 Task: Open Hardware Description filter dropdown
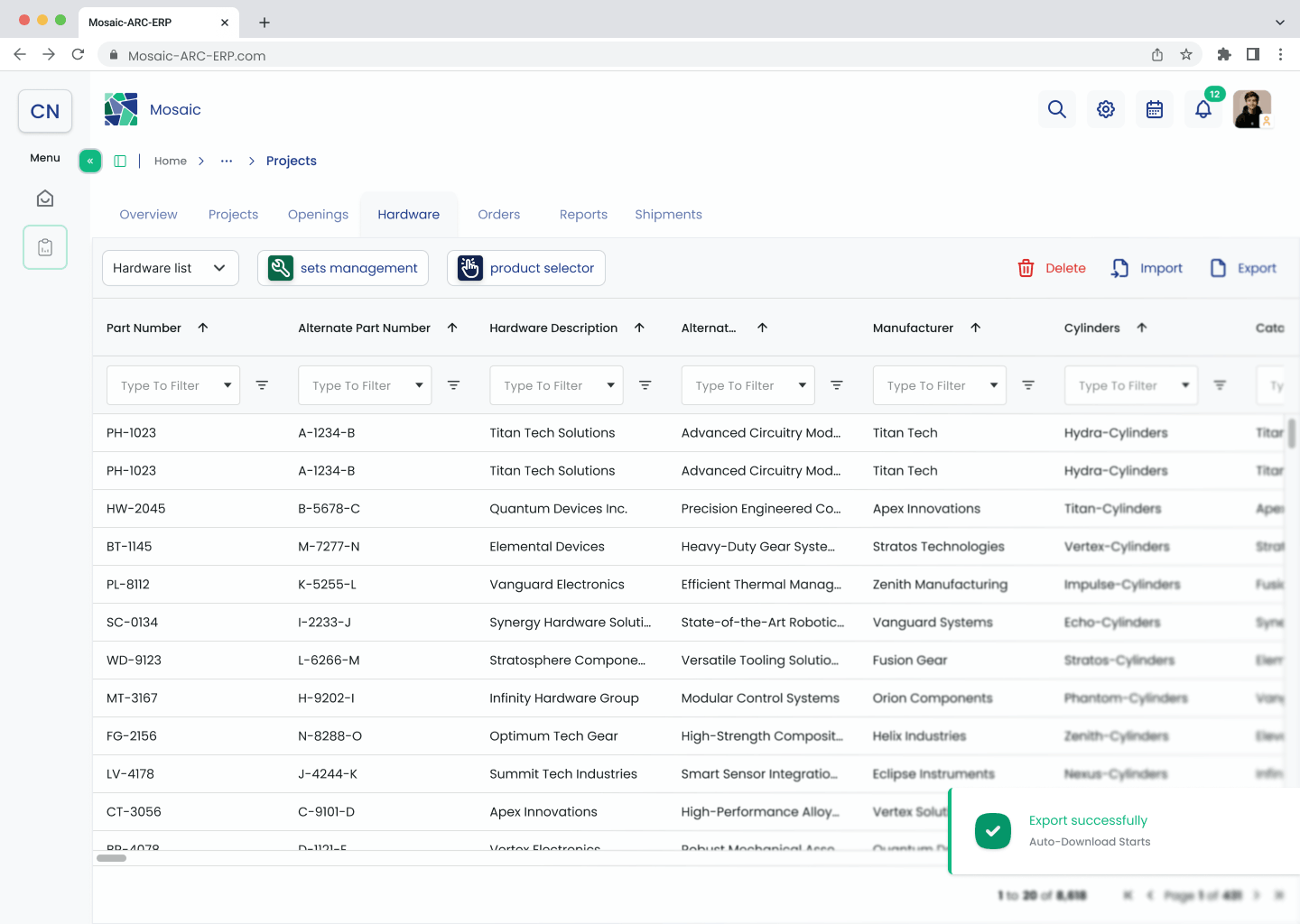(556, 385)
